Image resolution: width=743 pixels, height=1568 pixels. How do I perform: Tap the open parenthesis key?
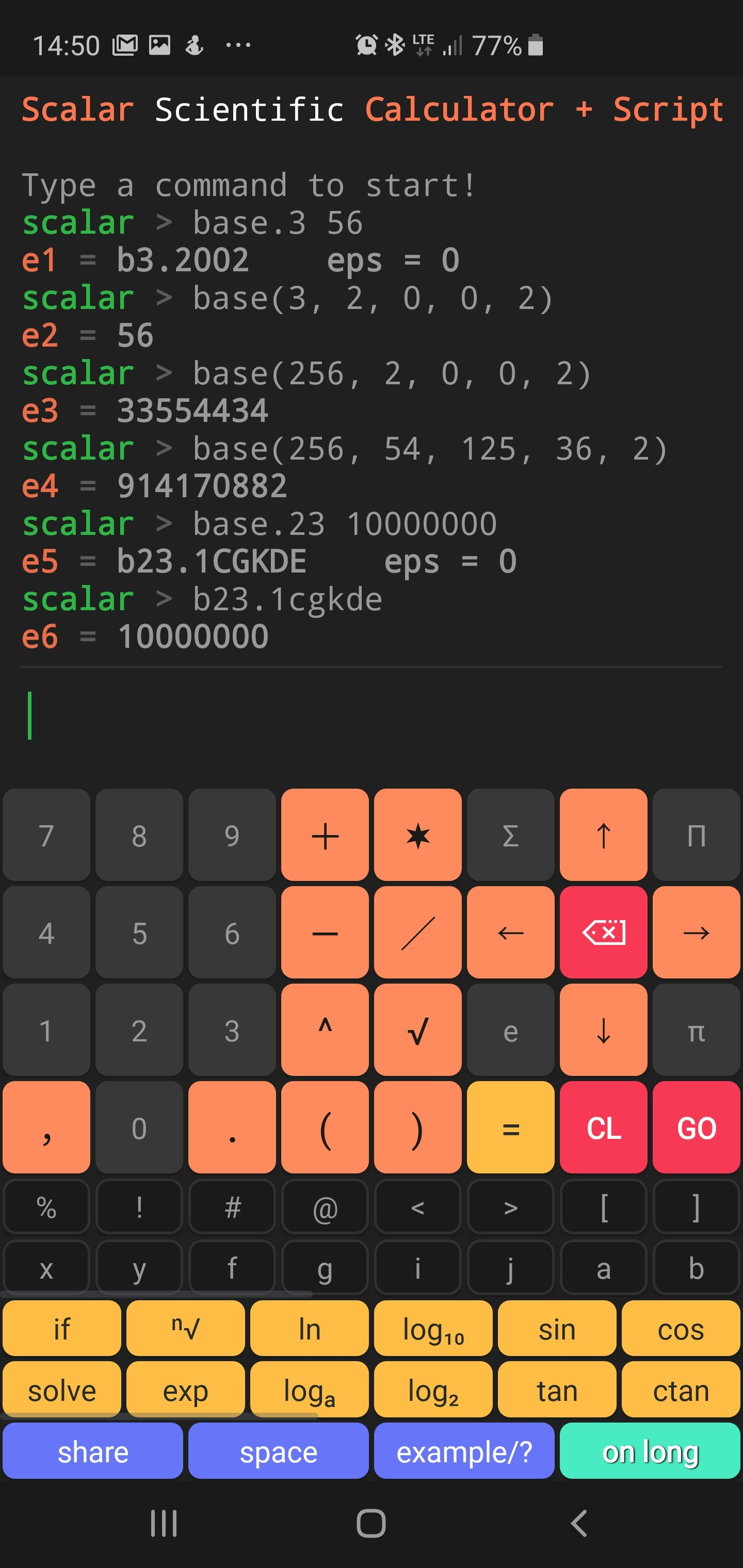(325, 1126)
